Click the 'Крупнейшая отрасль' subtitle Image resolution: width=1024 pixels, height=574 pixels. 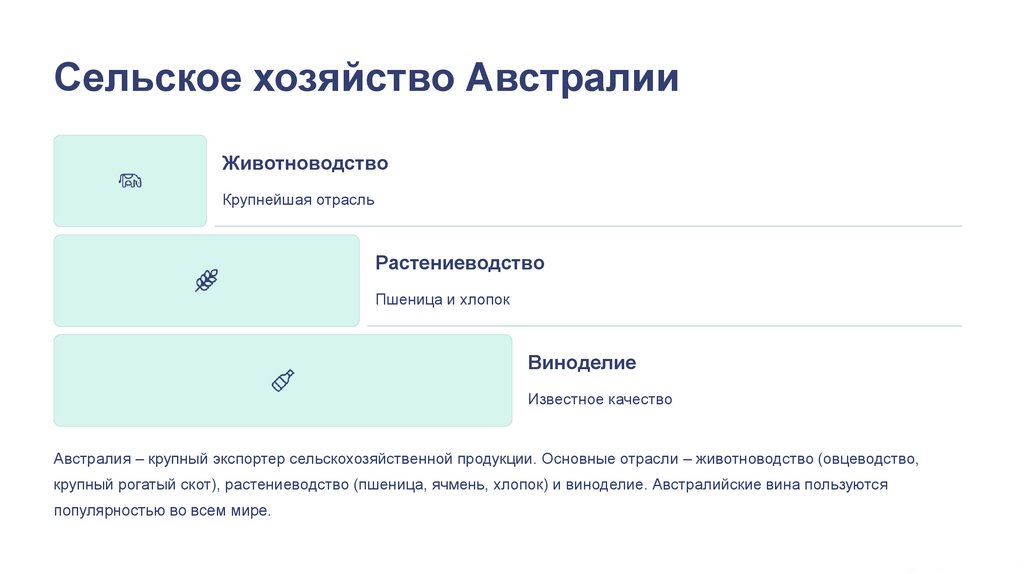[x=298, y=200]
